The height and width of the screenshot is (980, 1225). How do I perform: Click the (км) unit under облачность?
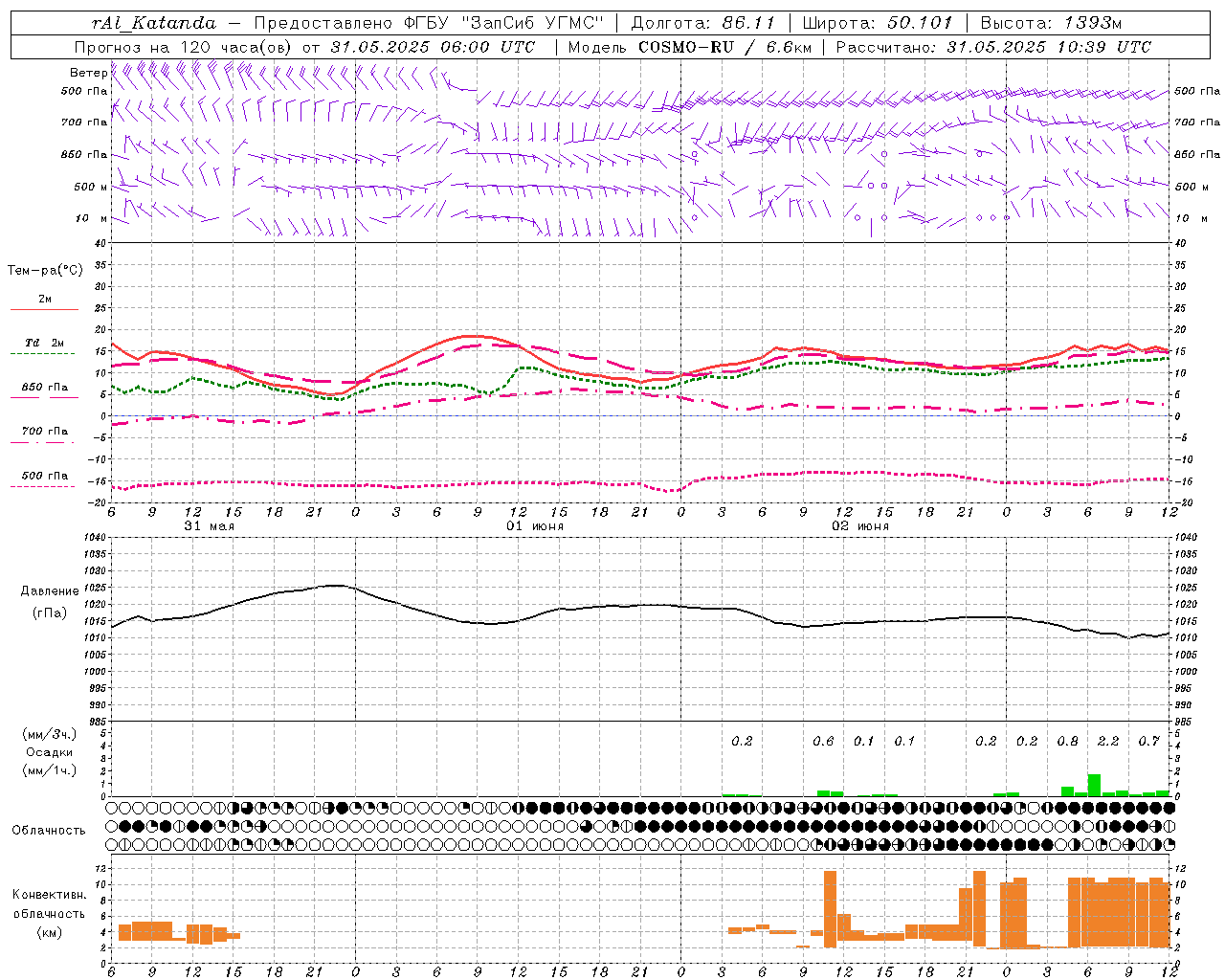point(50,932)
